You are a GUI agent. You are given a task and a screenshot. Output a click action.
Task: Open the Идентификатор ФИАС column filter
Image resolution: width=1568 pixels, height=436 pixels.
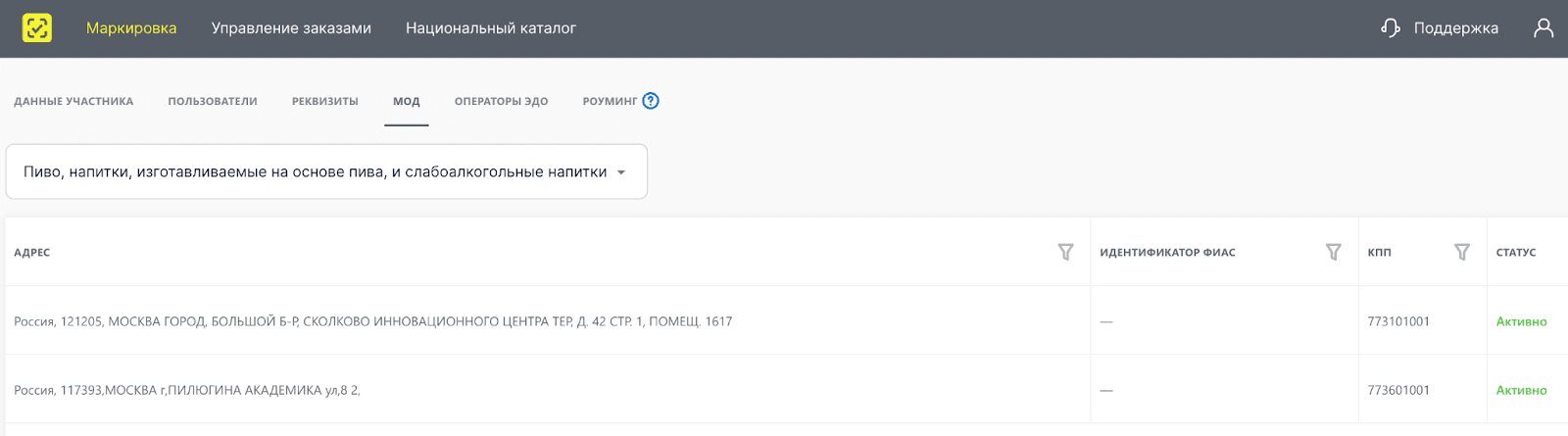1333,253
